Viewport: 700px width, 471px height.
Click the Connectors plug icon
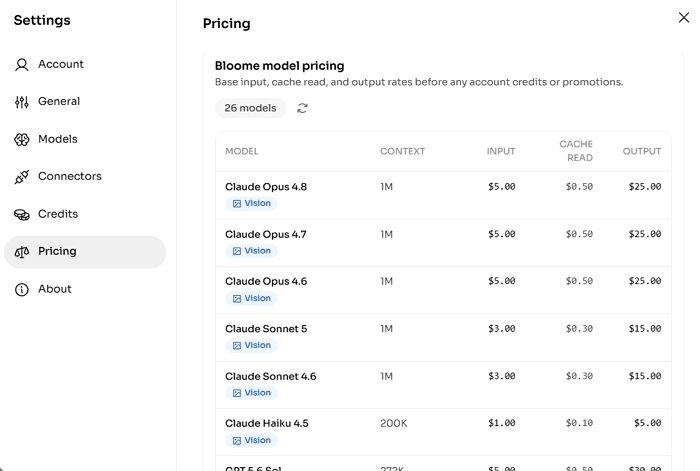21,177
